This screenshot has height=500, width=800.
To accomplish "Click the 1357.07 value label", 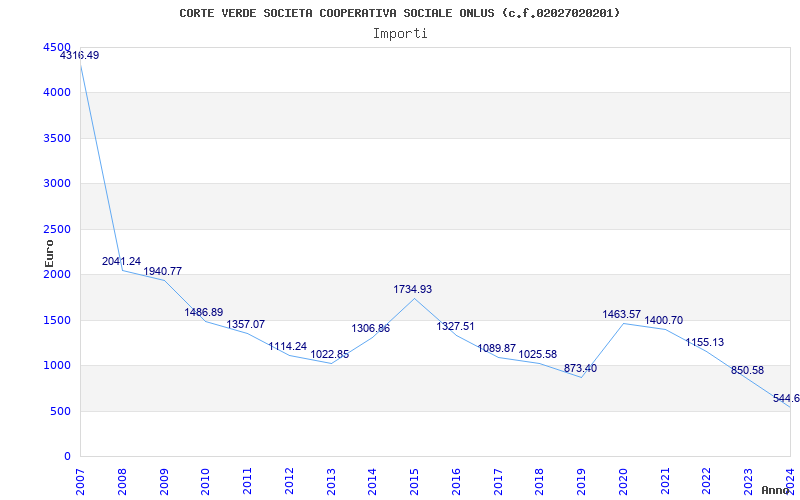I will point(246,324).
